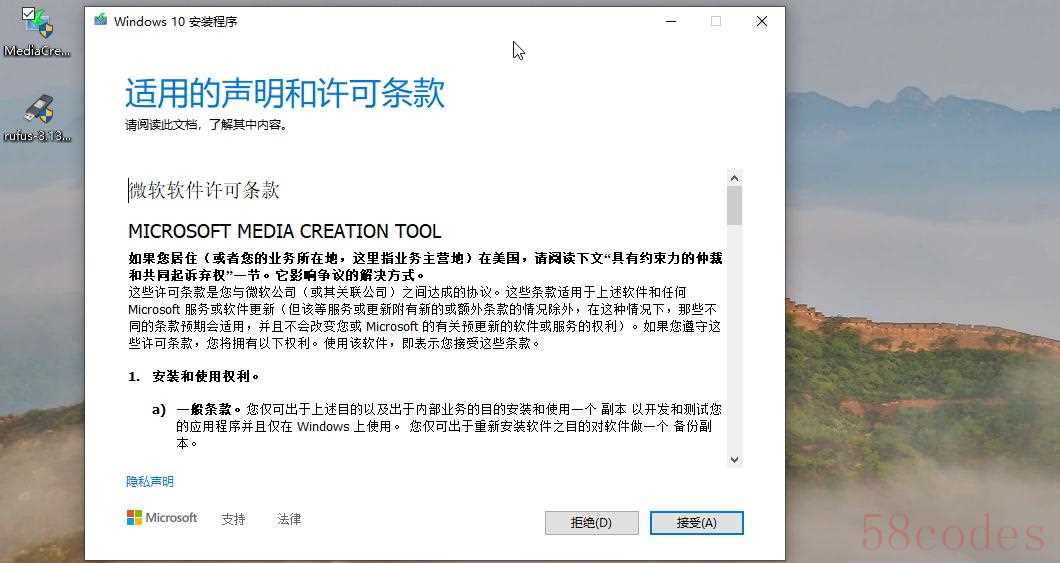Open the 法律 link
The height and width of the screenshot is (563, 1060).
click(x=289, y=519)
